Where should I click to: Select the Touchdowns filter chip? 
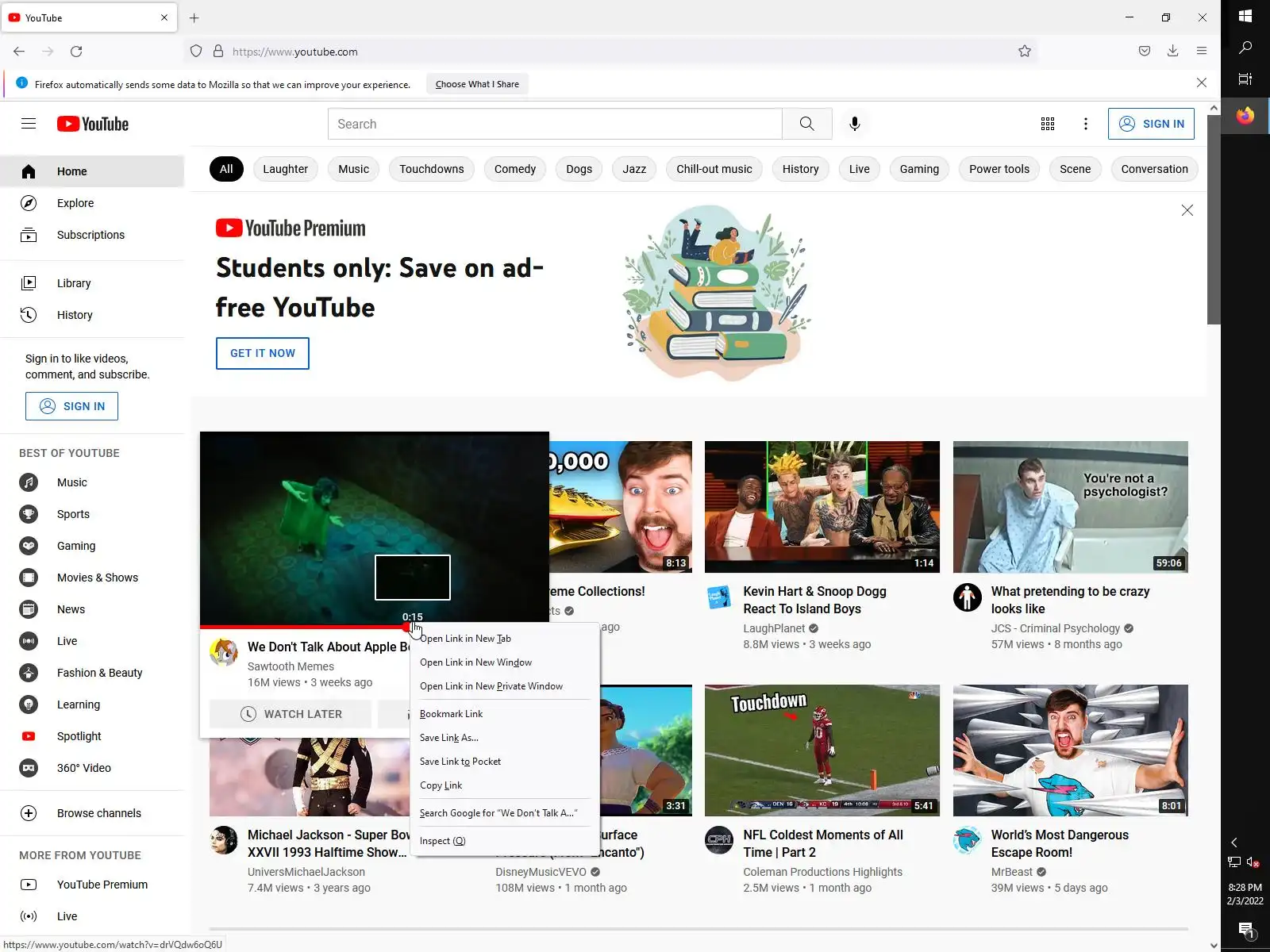(x=431, y=169)
